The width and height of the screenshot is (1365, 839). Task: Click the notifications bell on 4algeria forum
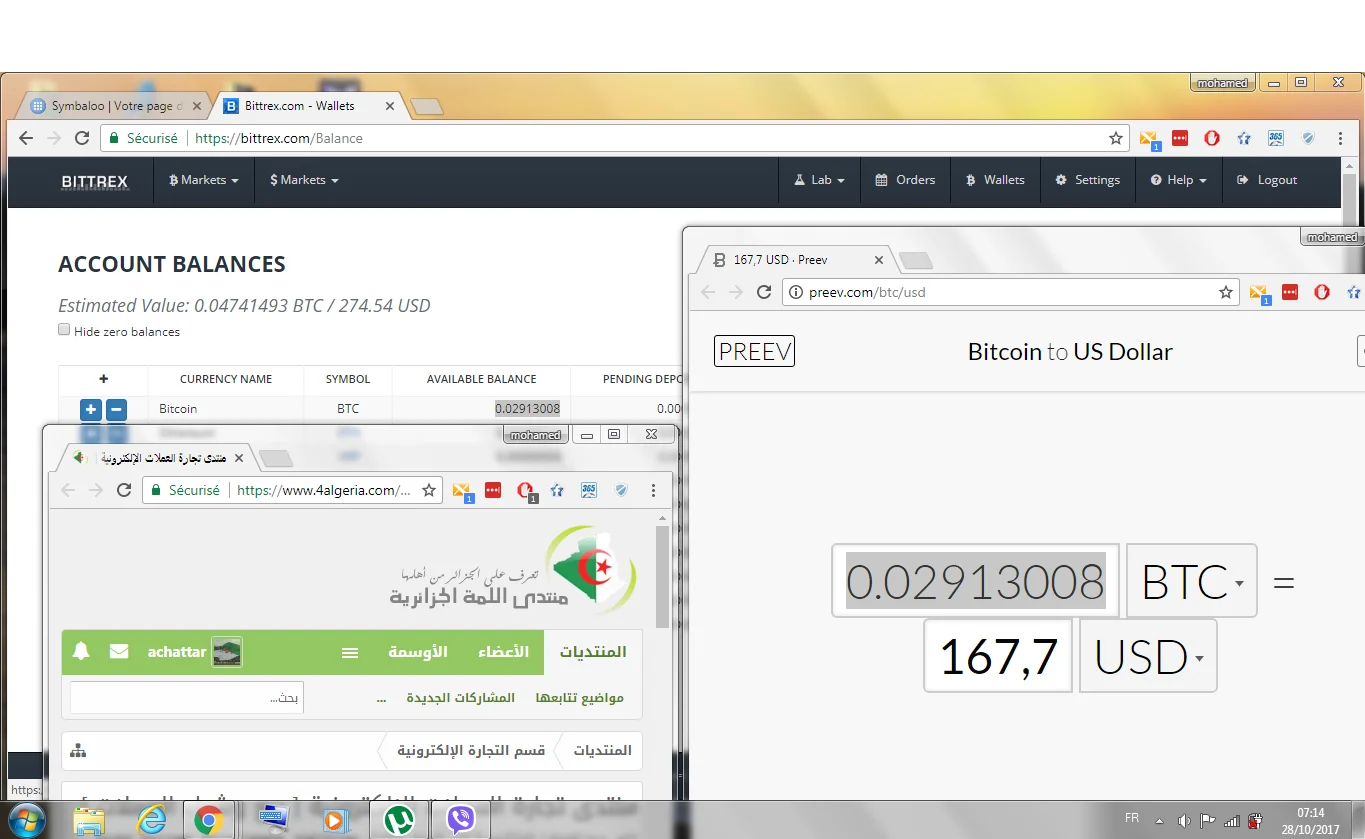(x=81, y=652)
